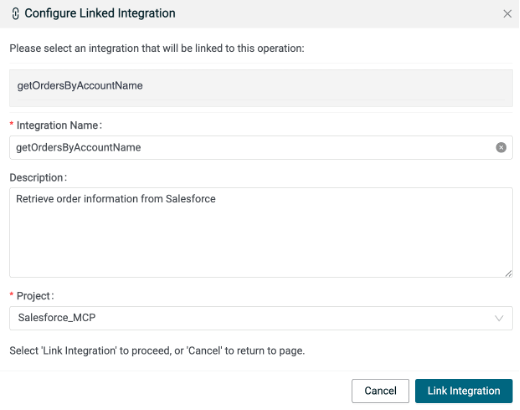Click the Integration Name input field

261,147
